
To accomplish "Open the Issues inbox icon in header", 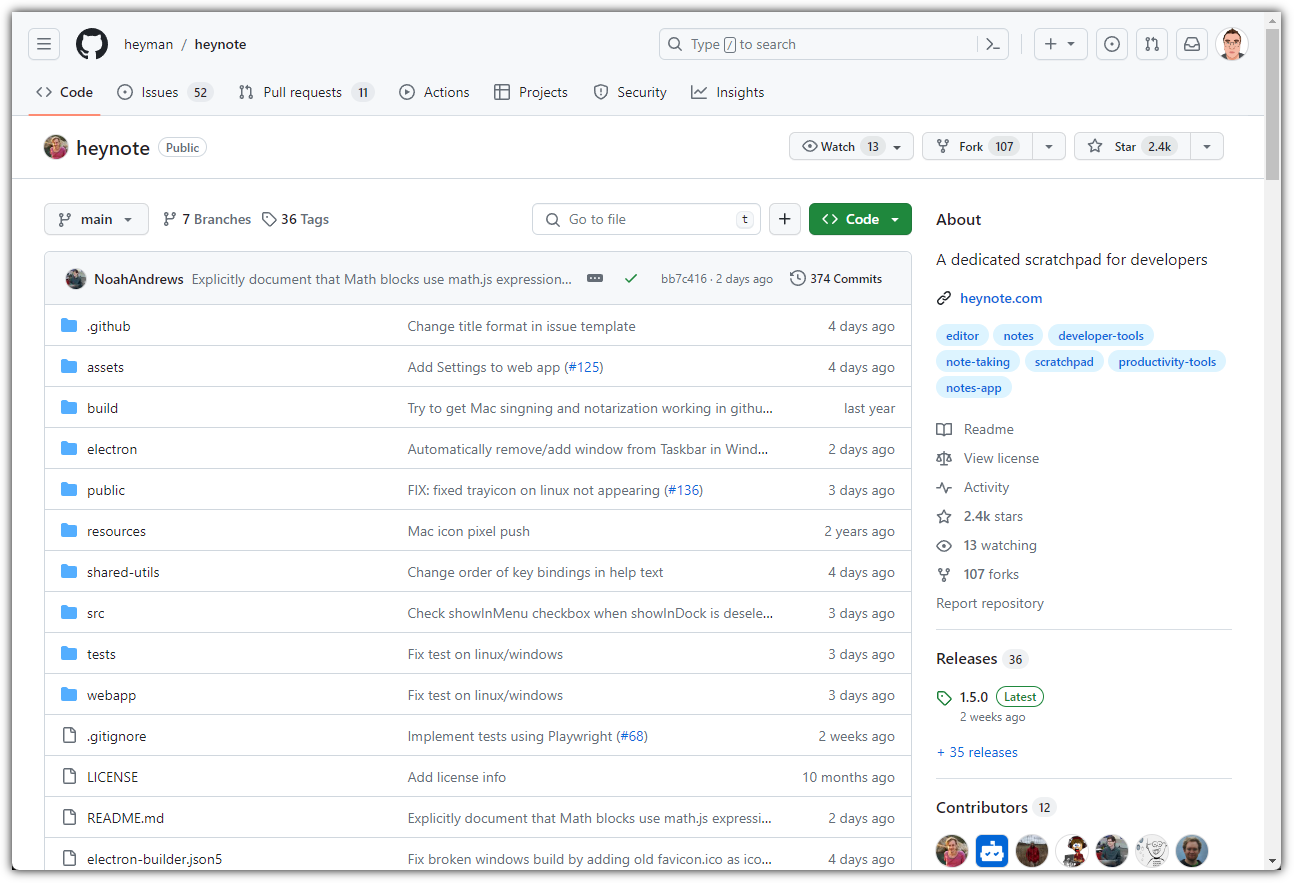I will [1112, 44].
